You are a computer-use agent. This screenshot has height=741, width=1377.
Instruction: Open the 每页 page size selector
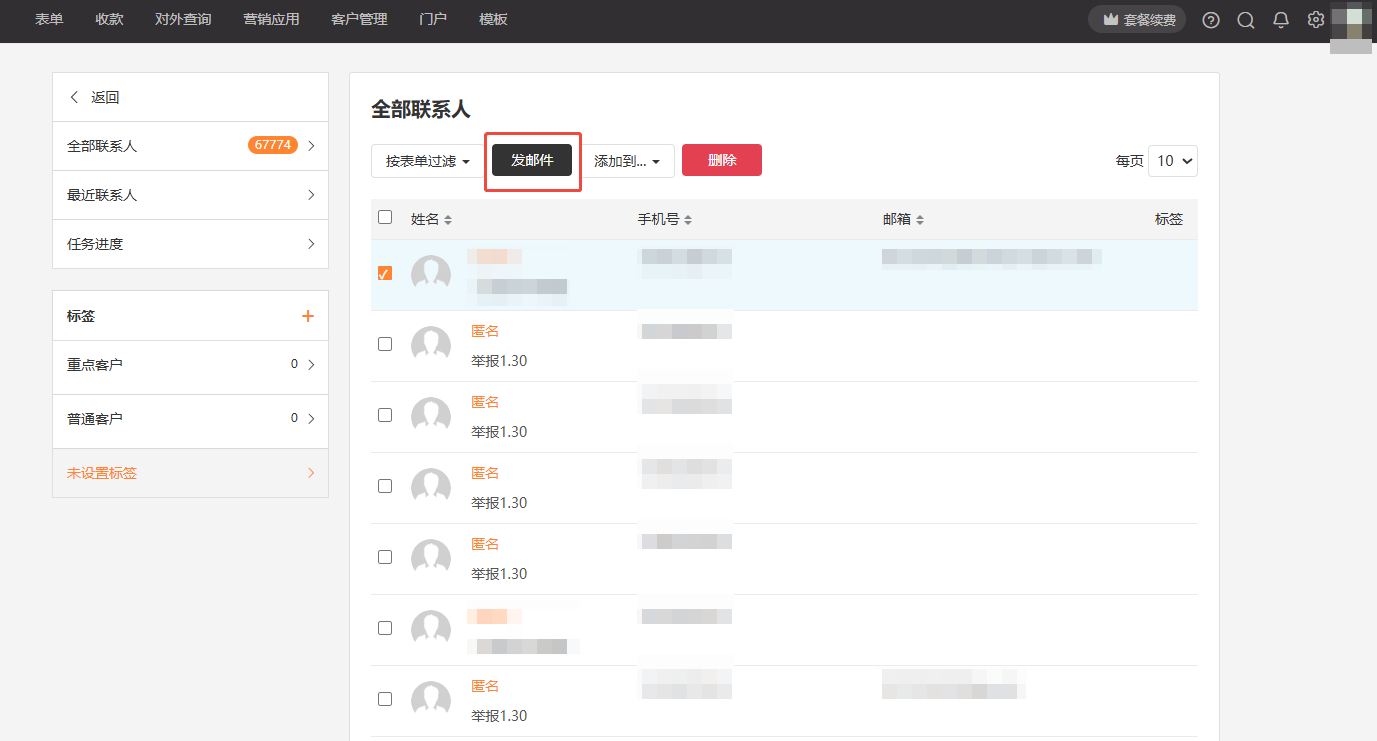(x=1172, y=160)
